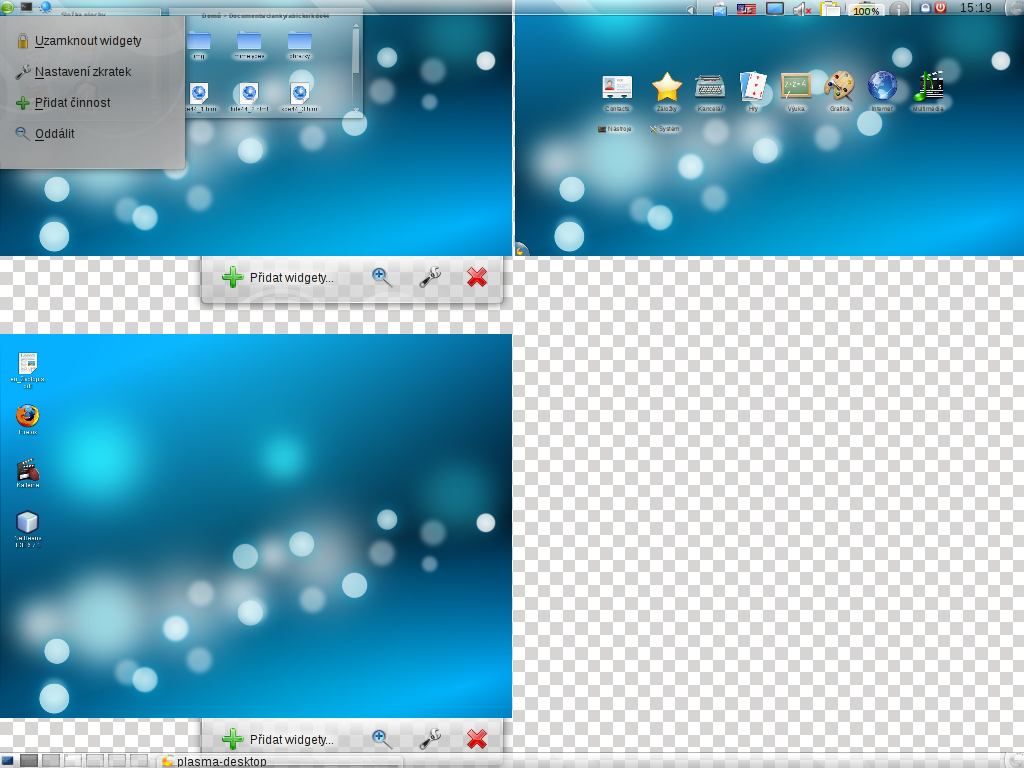
Task: Open the Firefox desktop icon
Action: 28,416
